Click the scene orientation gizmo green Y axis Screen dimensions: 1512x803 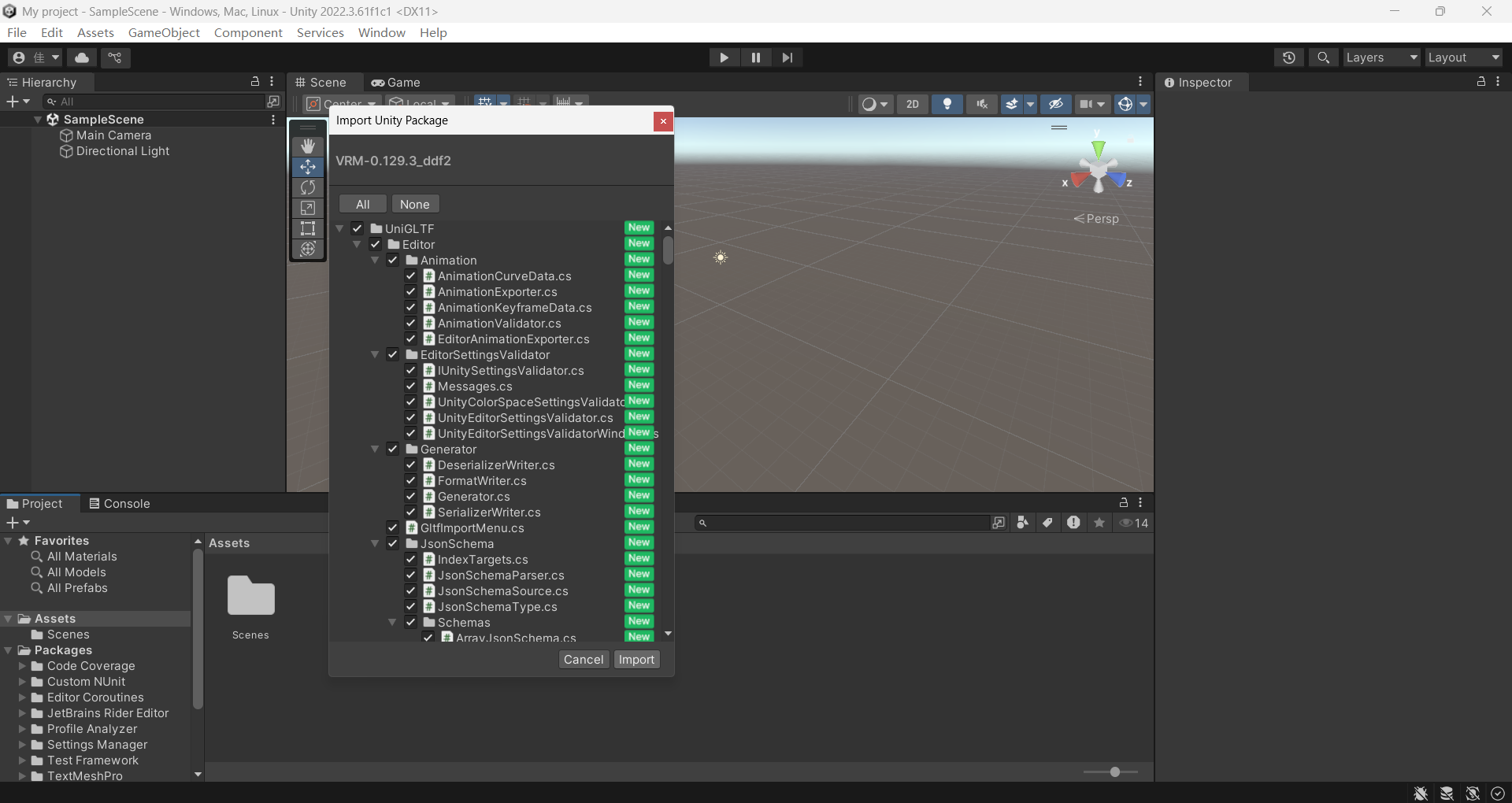(x=1098, y=148)
